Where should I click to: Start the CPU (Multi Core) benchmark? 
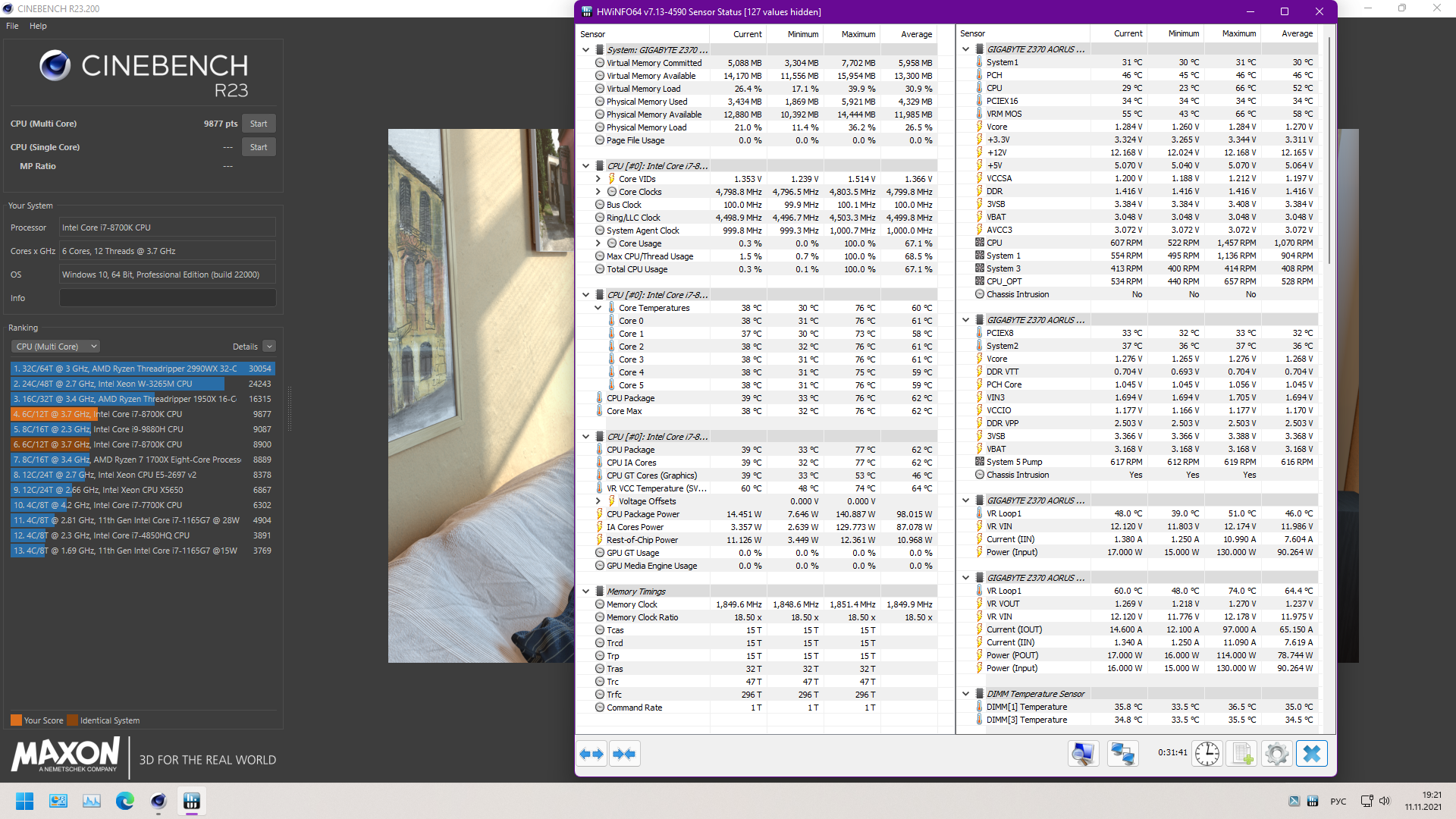(259, 124)
